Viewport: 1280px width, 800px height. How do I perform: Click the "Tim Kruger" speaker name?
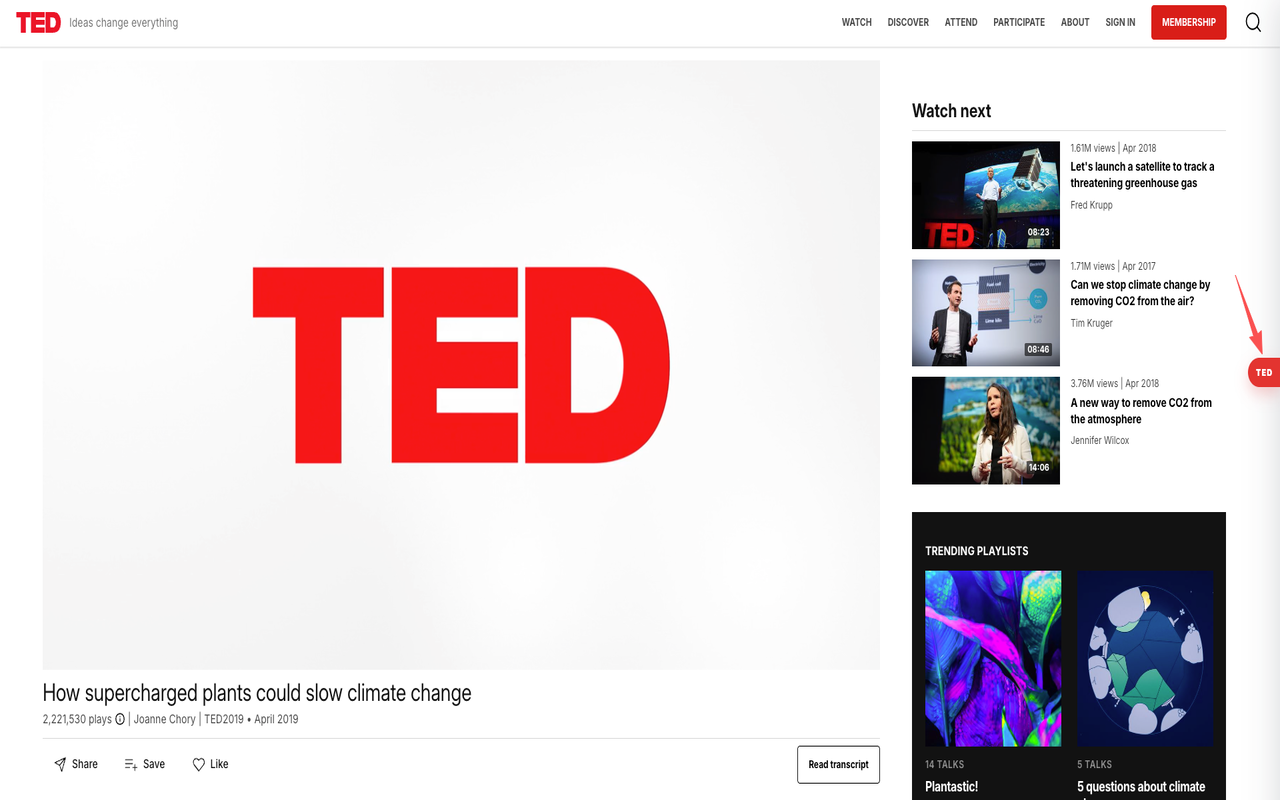pyautogui.click(x=1091, y=323)
